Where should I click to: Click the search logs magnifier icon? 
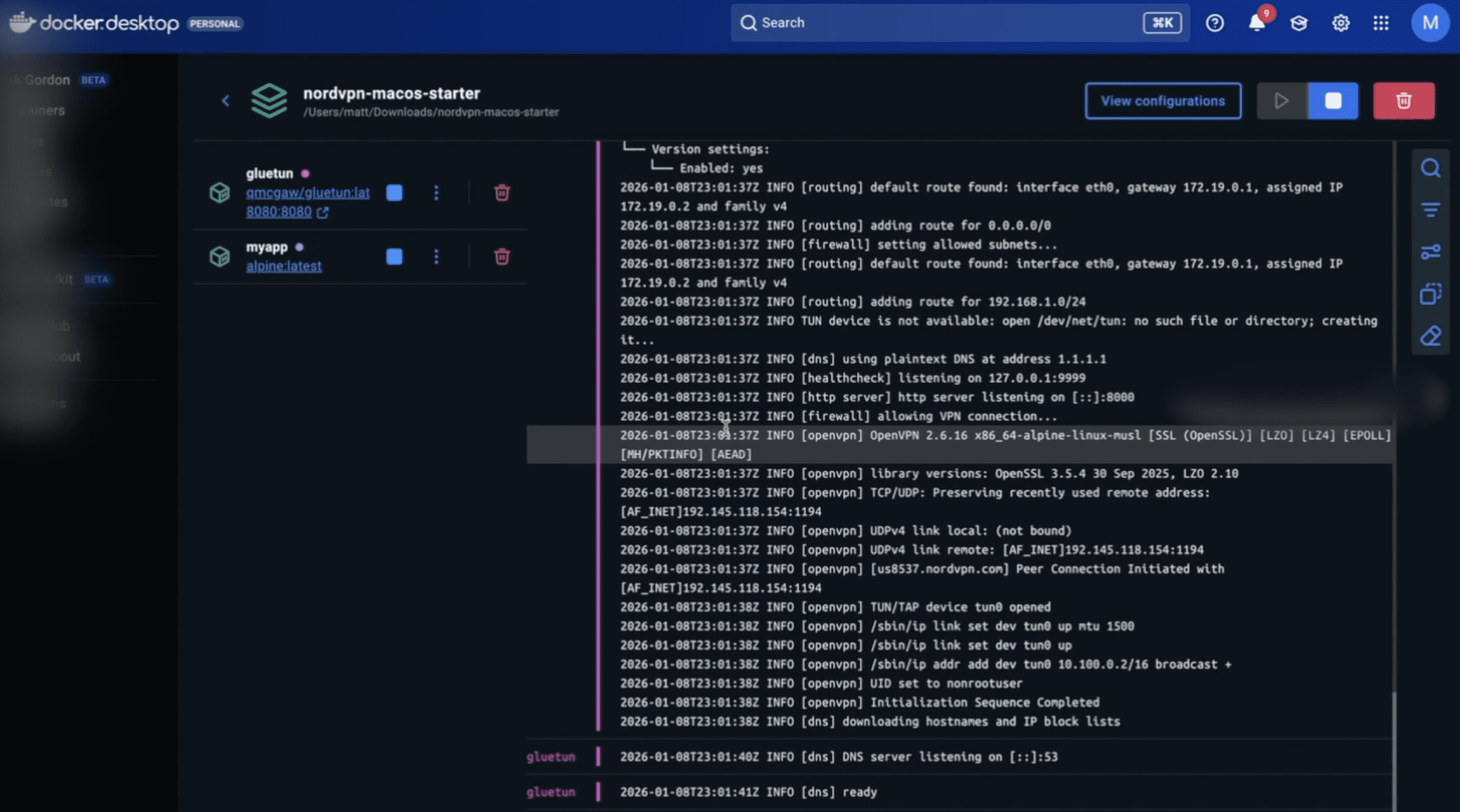[x=1430, y=168]
